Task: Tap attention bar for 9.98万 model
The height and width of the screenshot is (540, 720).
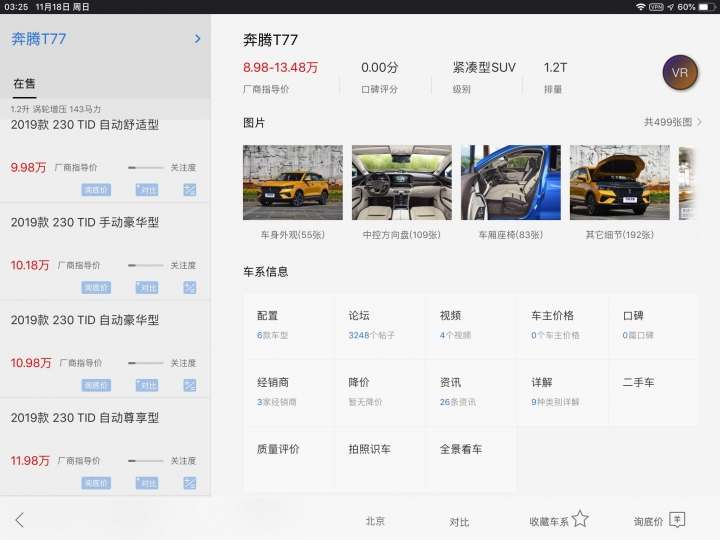Action: click(x=146, y=168)
